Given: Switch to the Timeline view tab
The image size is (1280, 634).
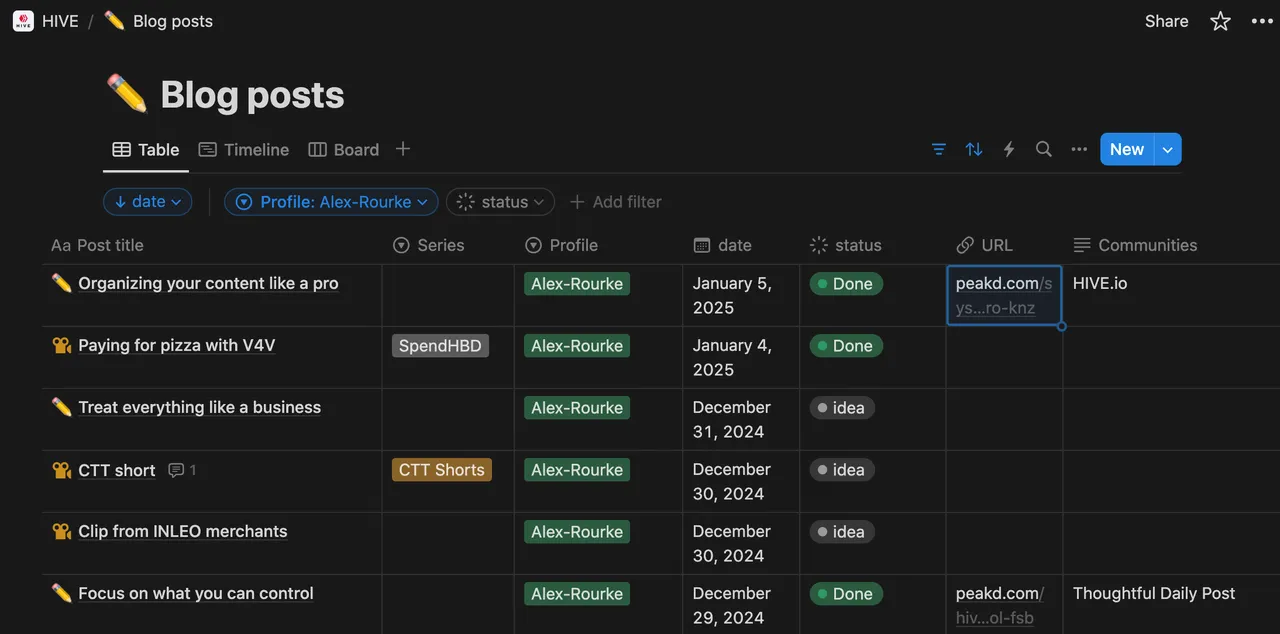Looking at the screenshot, I should coord(244,150).
